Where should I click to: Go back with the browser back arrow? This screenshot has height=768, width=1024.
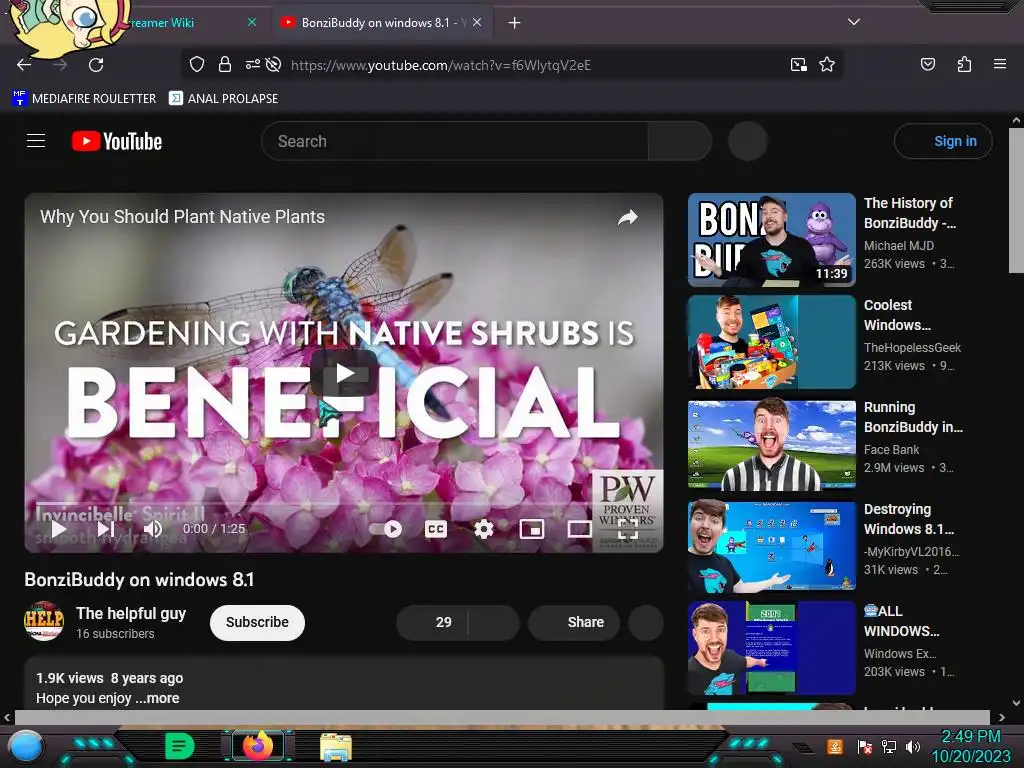click(24, 65)
